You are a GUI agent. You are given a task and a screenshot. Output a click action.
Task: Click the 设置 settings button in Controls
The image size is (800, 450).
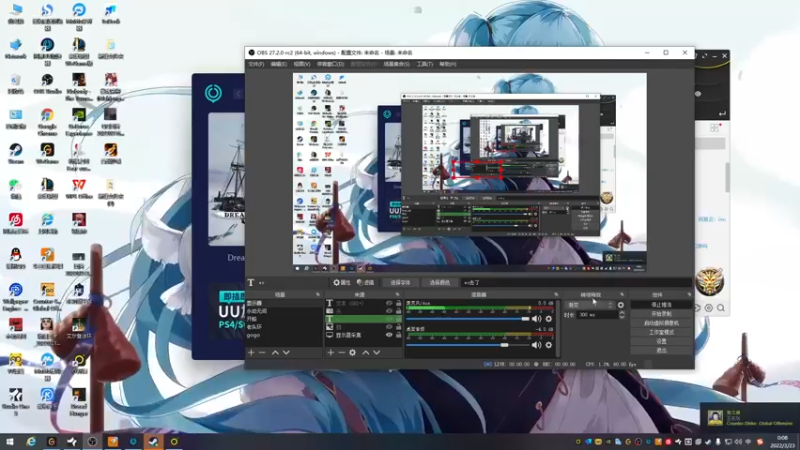(661, 341)
